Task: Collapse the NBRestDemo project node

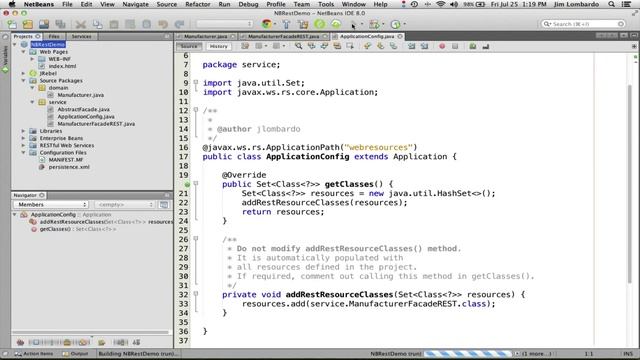Action: (15, 44)
